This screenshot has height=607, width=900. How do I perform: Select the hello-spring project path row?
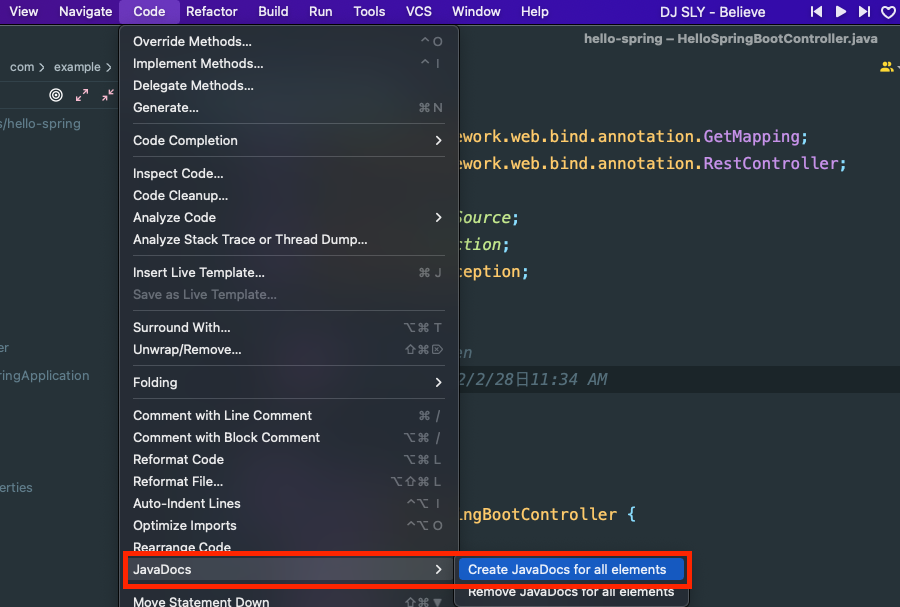[41, 124]
